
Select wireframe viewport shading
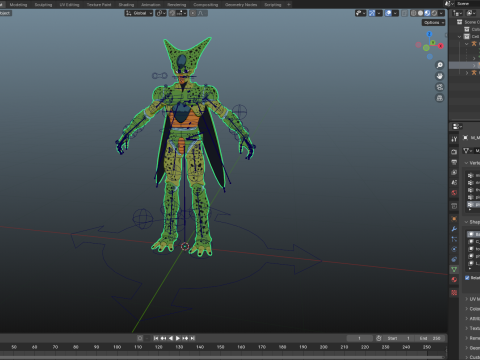click(x=414, y=13)
